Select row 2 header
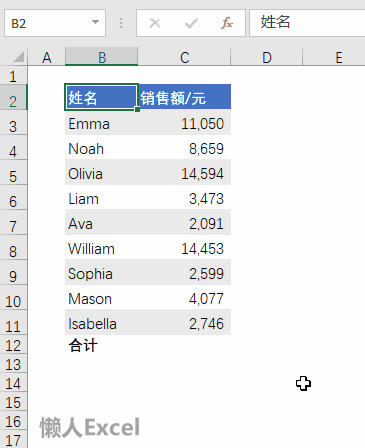This screenshot has width=365, height=448. (x=13, y=97)
